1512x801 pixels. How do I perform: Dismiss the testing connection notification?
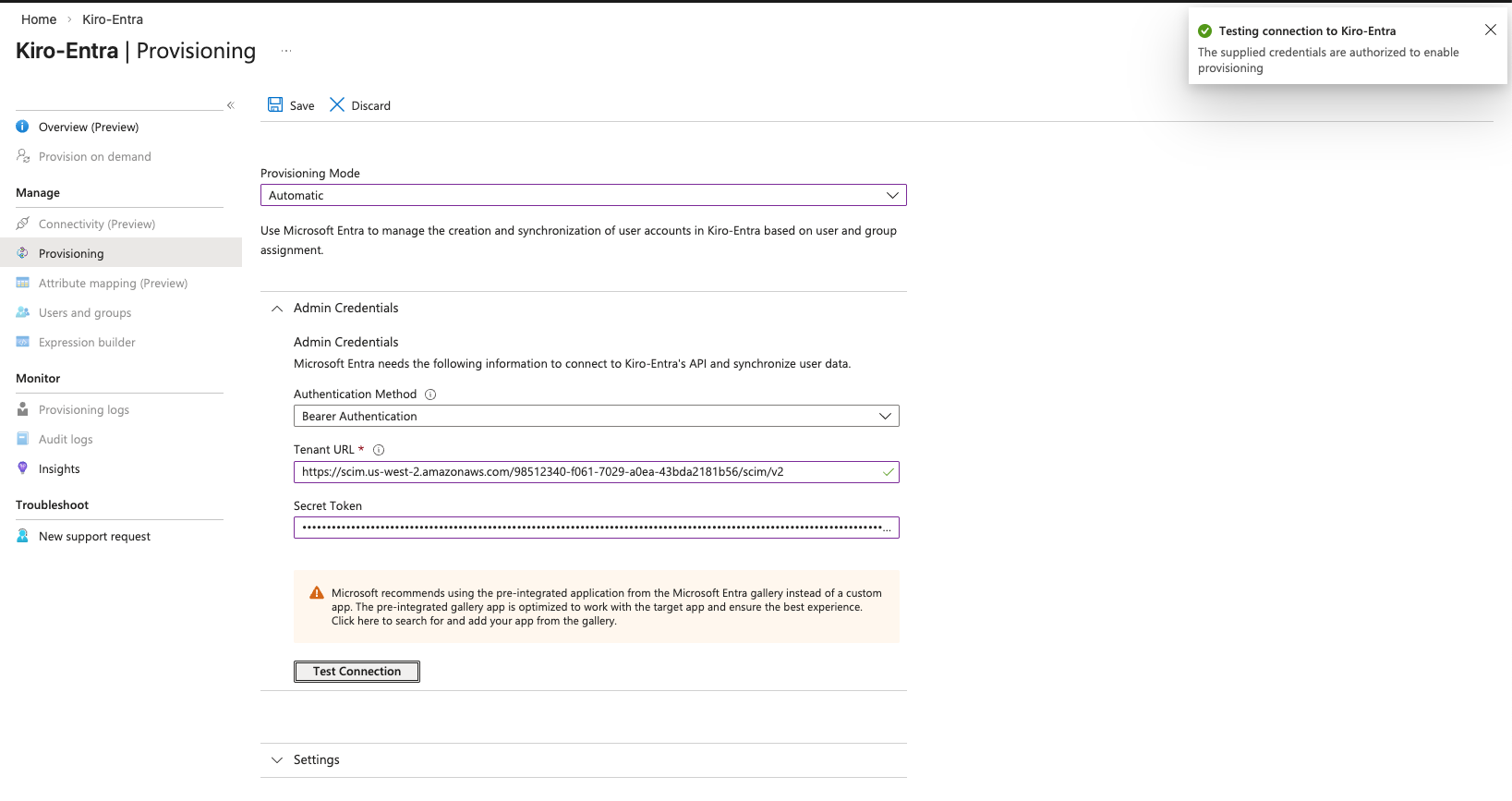pos(1490,30)
